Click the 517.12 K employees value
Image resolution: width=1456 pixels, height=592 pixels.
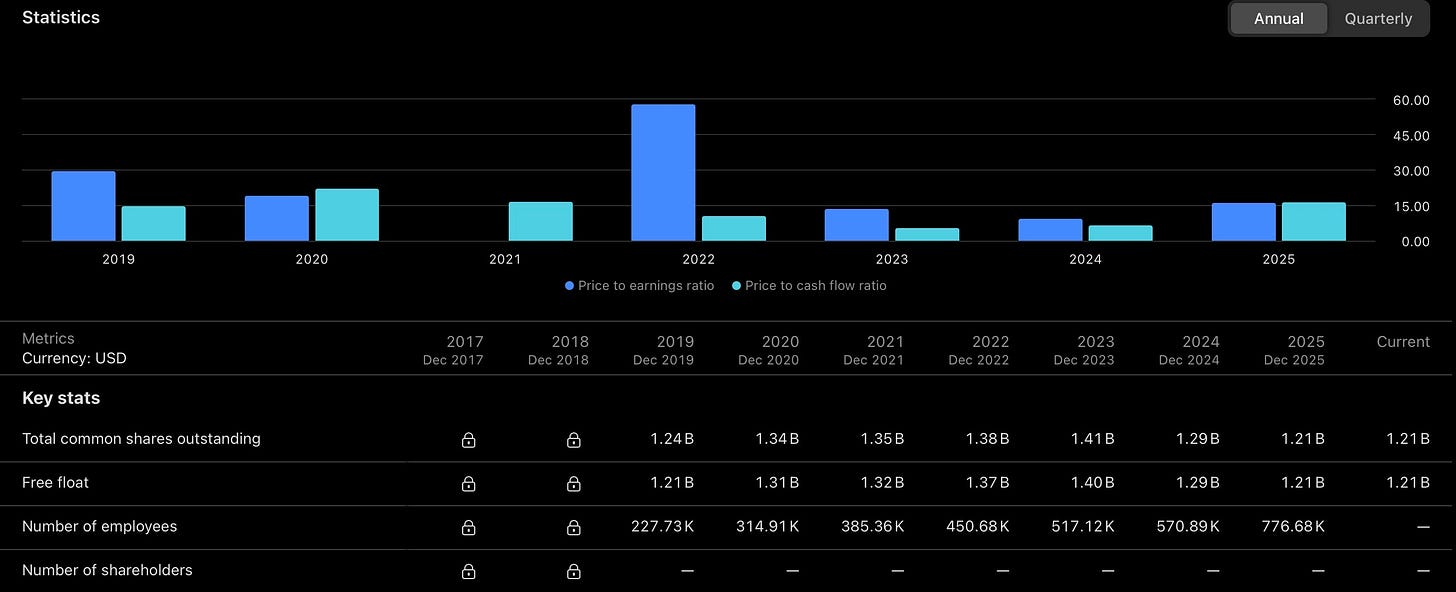(x=1083, y=527)
